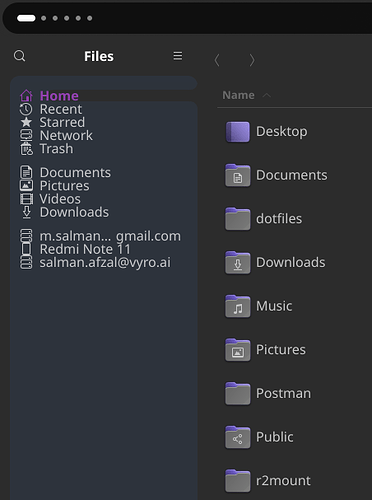Image resolution: width=372 pixels, height=500 pixels.
Task: Open Starred in the sidebar
Action: click(x=62, y=122)
